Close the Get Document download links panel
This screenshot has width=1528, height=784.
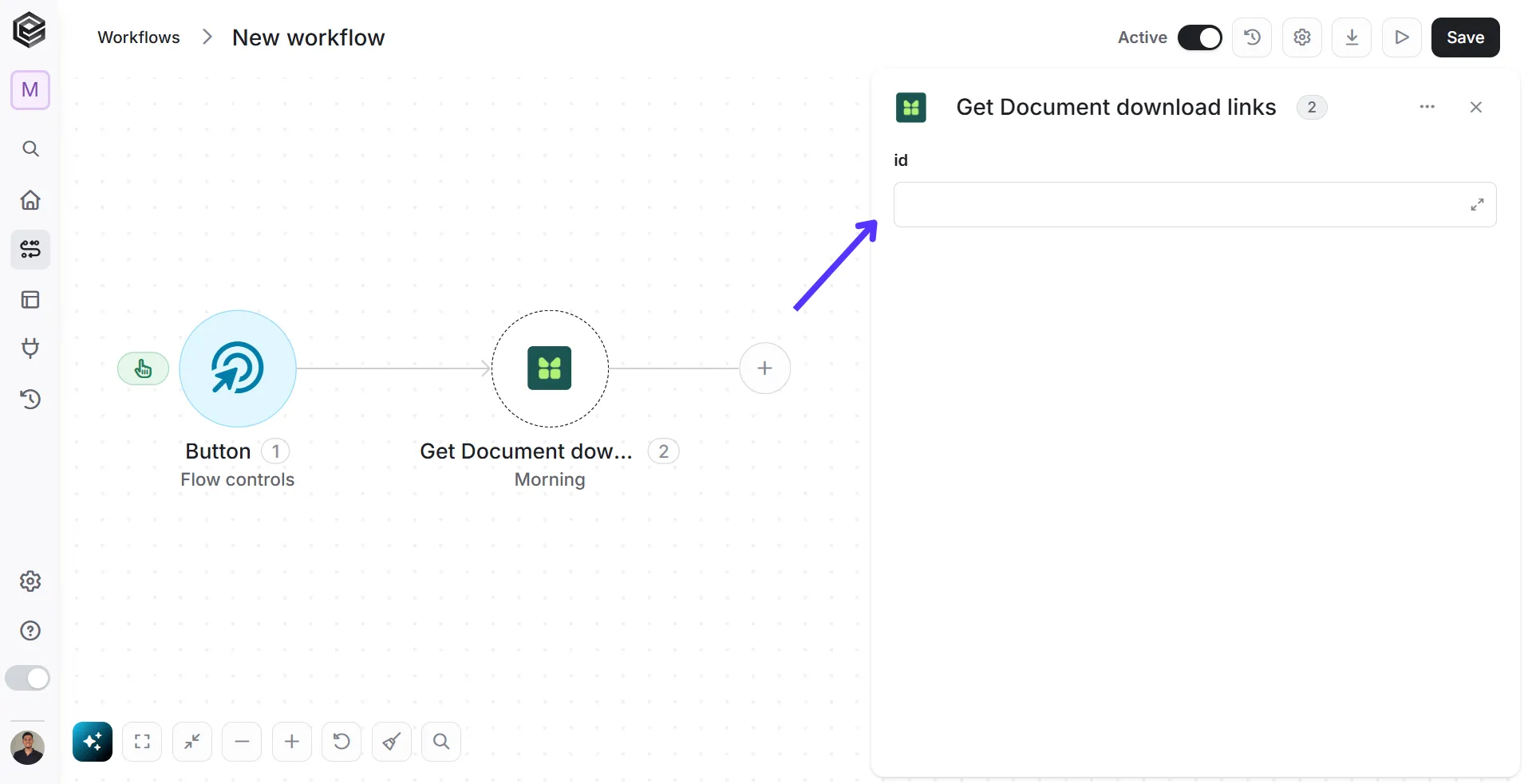coord(1476,107)
